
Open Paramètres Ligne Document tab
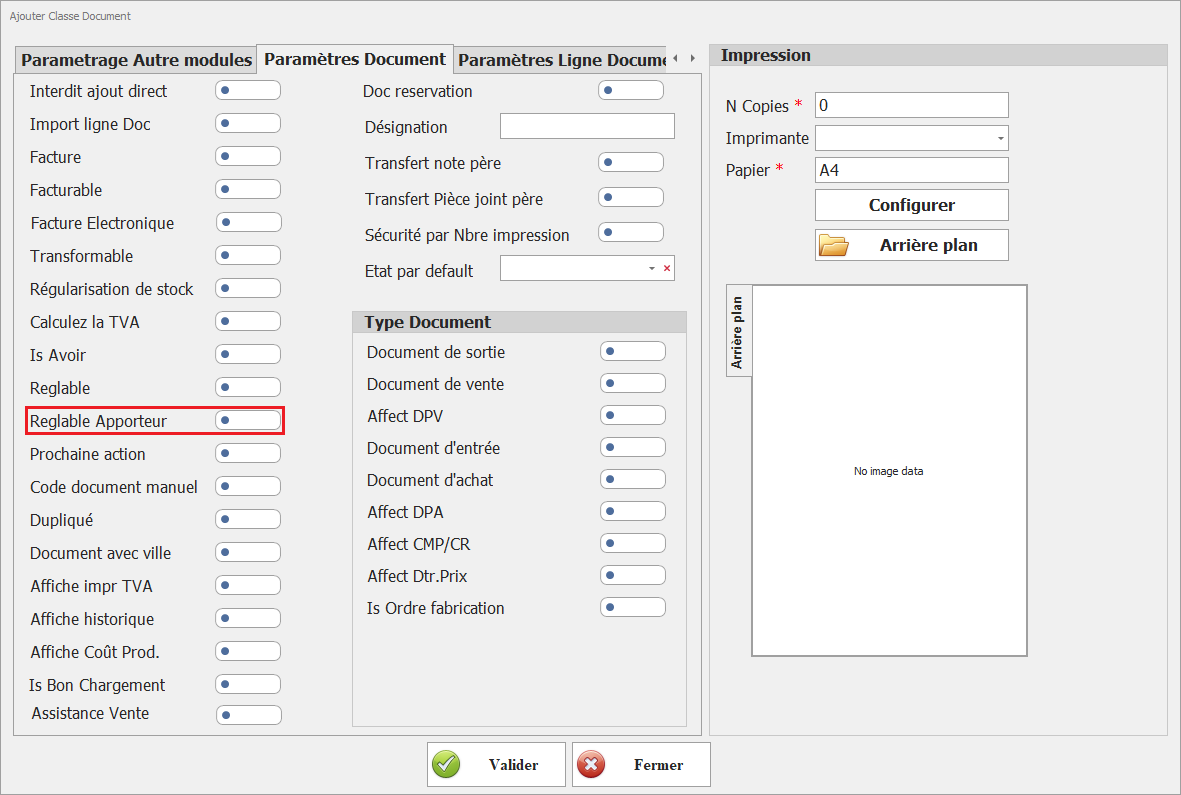[x=562, y=60]
